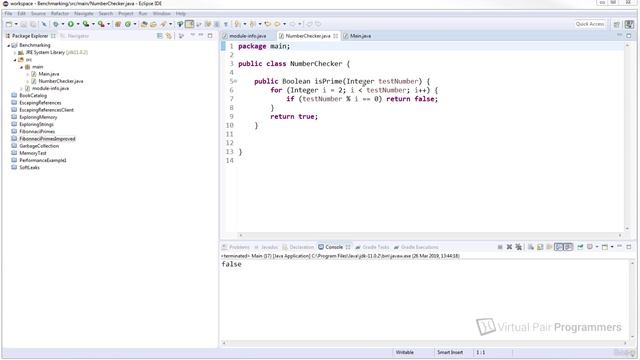The height and width of the screenshot is (360, 640).
Task: Select the SoftLeaks project
Action: [x=29, y=167]
